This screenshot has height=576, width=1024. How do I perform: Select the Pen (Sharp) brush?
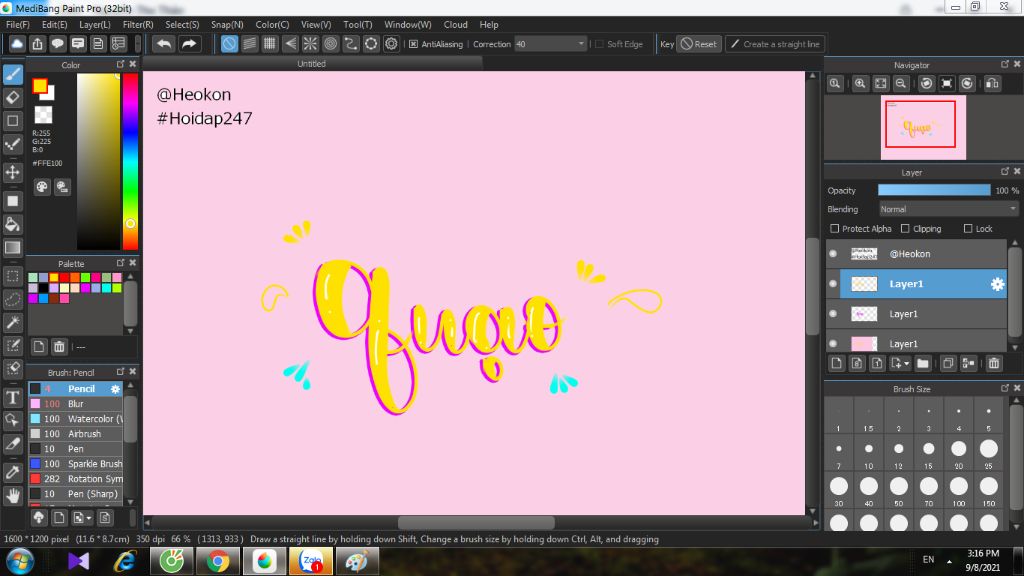(x=76, y=494)
